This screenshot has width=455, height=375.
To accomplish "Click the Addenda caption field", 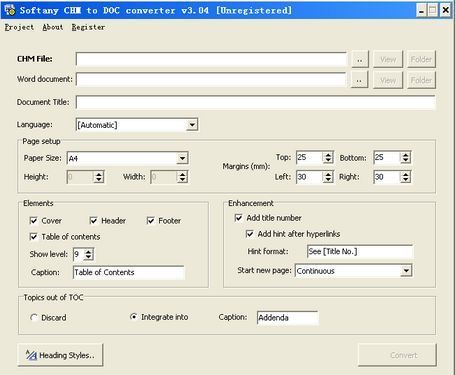I will tap(287, 318).
